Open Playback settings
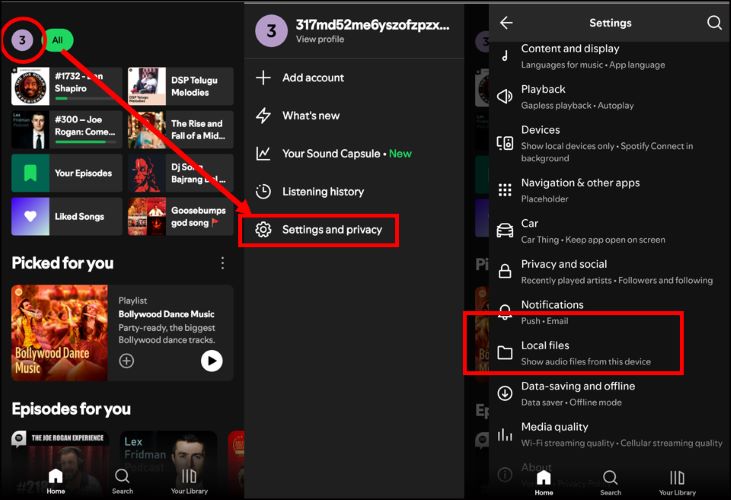 click(x=610, y=97)
